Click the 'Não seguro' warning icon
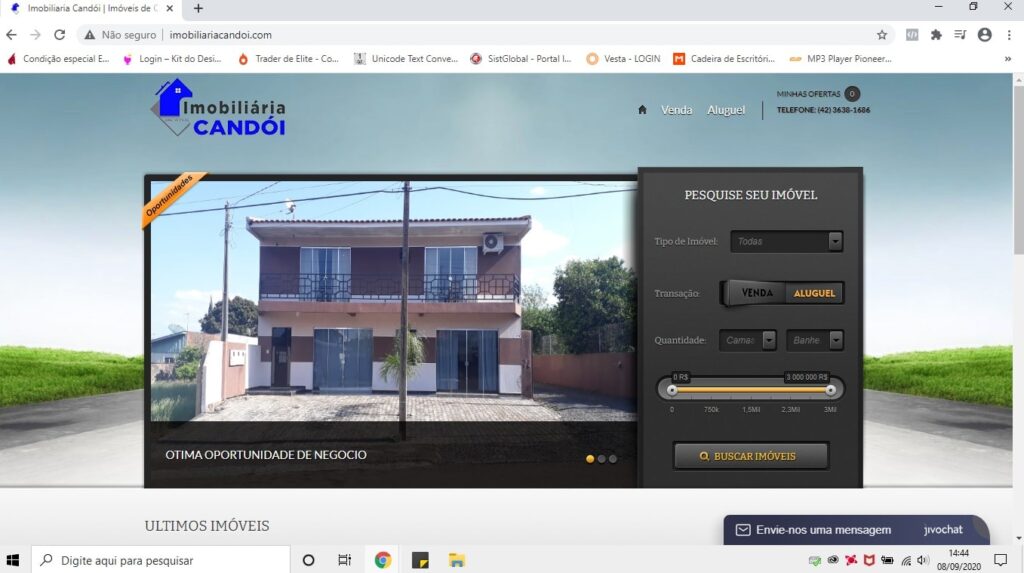1024x573 pixels. coord(89,35)
